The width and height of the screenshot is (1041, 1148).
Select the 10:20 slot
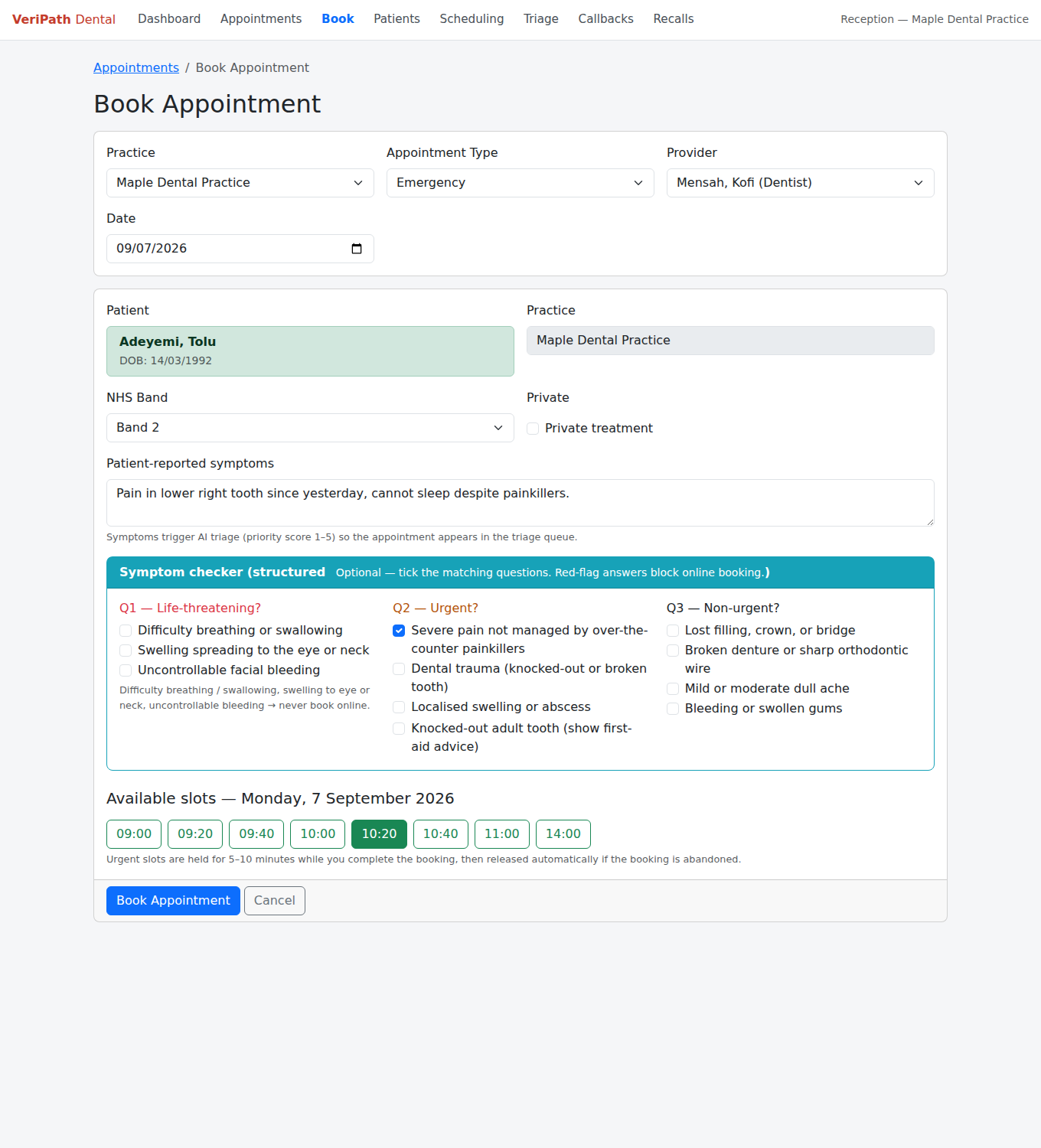pos(379,834)
